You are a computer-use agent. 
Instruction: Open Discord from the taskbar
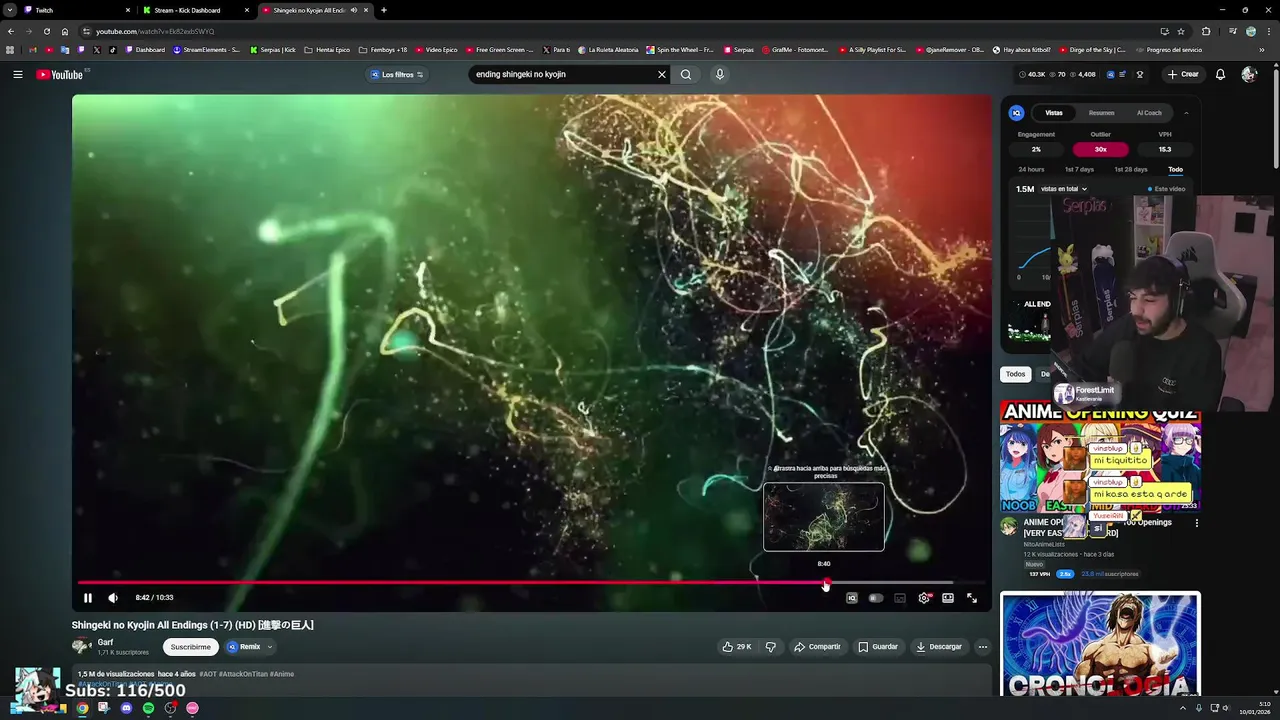(x=126, y=708)
